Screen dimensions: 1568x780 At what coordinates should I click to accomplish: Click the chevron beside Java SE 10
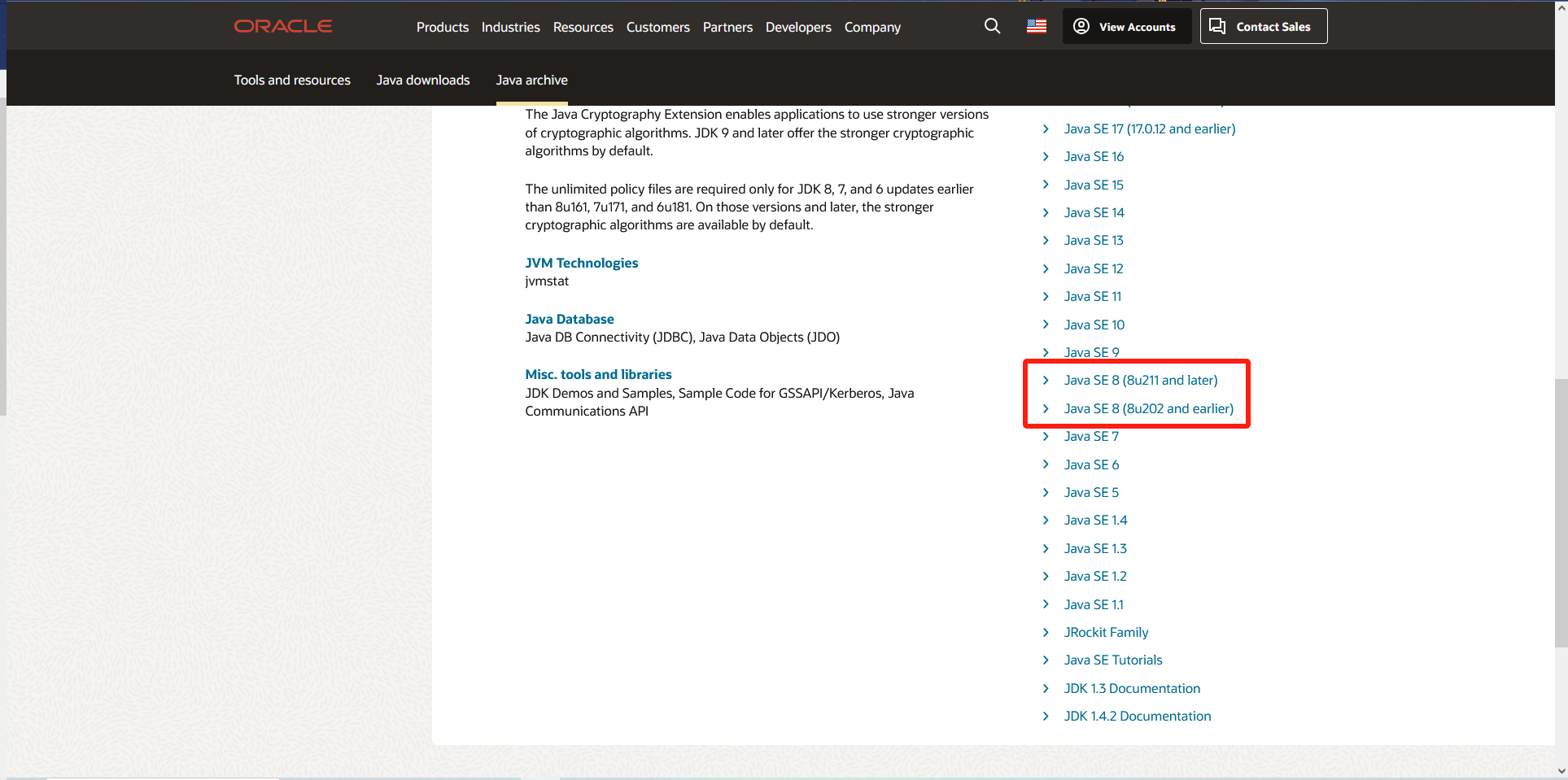point(1046,325)
